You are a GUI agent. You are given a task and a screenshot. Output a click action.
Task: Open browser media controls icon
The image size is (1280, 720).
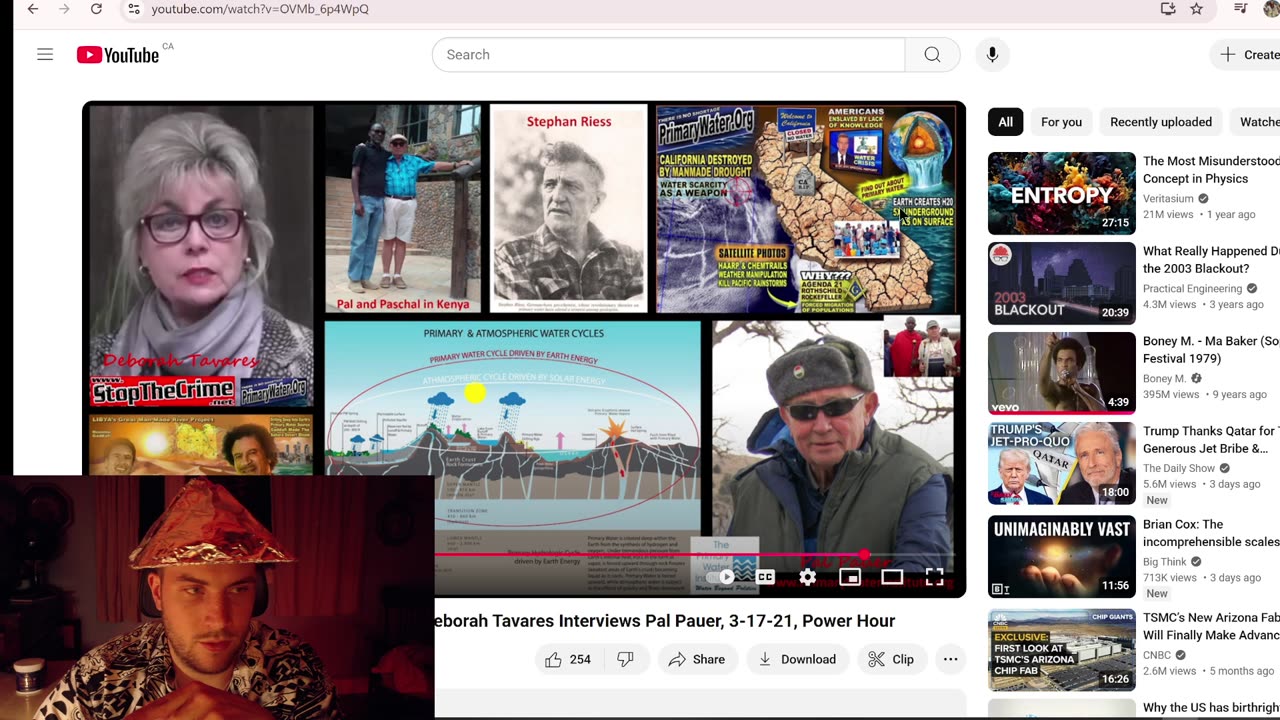pos(1241,9)
